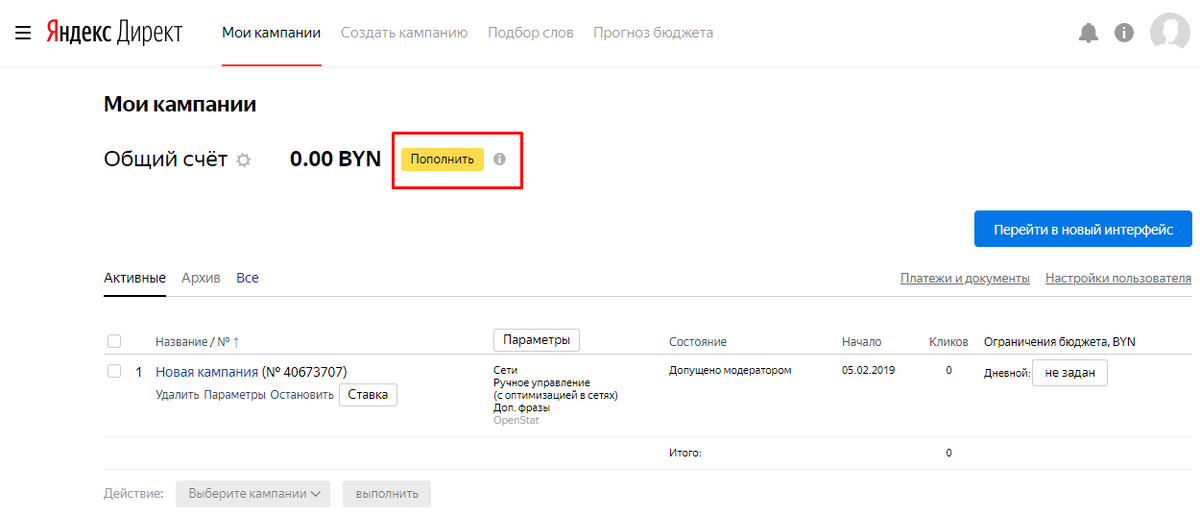1200x517 pixels.
Task: Click the Параметры header button
Action: [x=536, y=340]
